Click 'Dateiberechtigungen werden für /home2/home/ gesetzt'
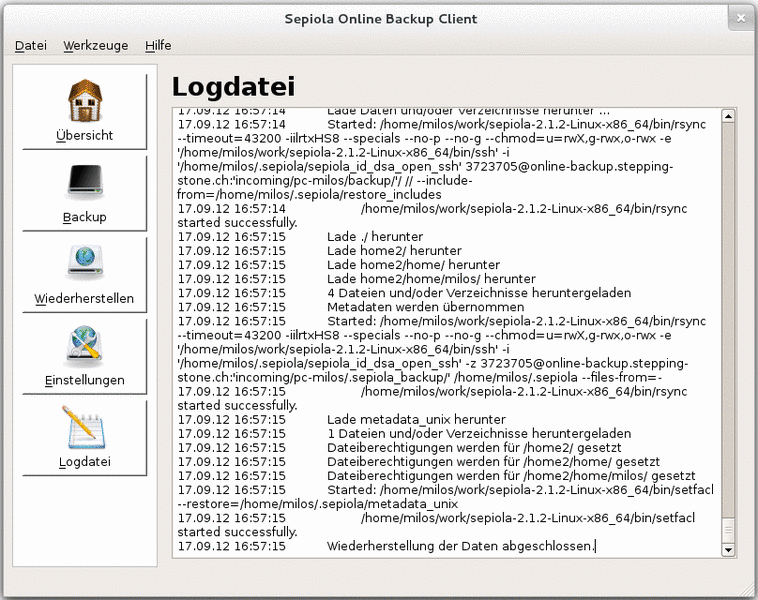758x600 pixels. [x=494, y=462]
